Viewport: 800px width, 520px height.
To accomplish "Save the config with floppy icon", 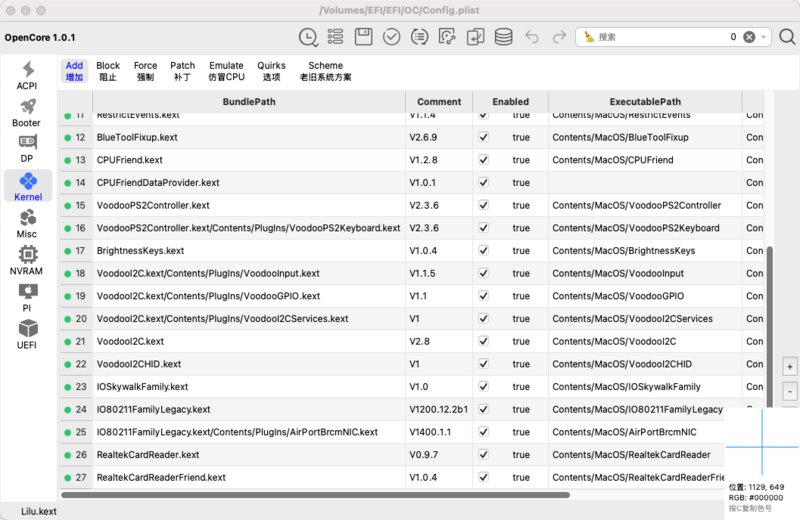I will click(x=363, y=37).
